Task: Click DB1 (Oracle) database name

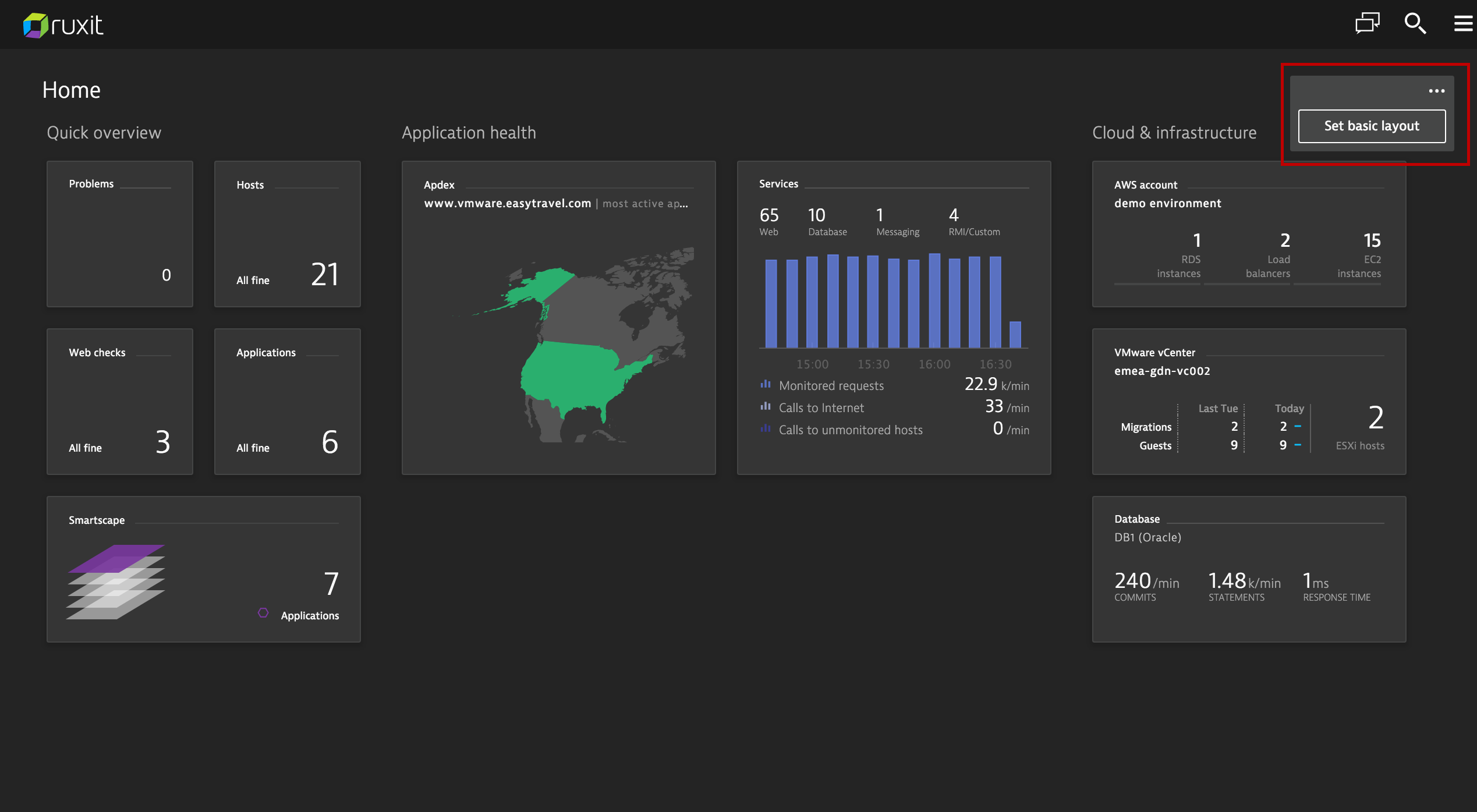Action: click(1147, 537)
